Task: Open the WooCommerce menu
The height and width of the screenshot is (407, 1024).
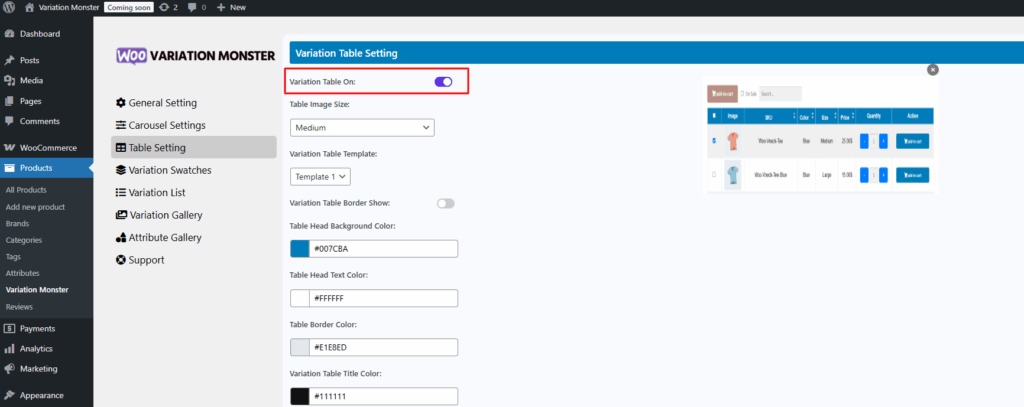Action: pyautogui.click(x=46, y=148)
